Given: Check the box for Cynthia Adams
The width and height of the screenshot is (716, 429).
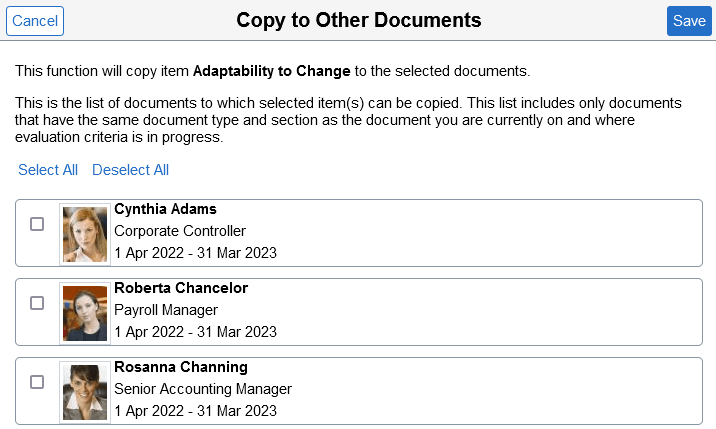Looking at the screenshot, I should (37, 224).
